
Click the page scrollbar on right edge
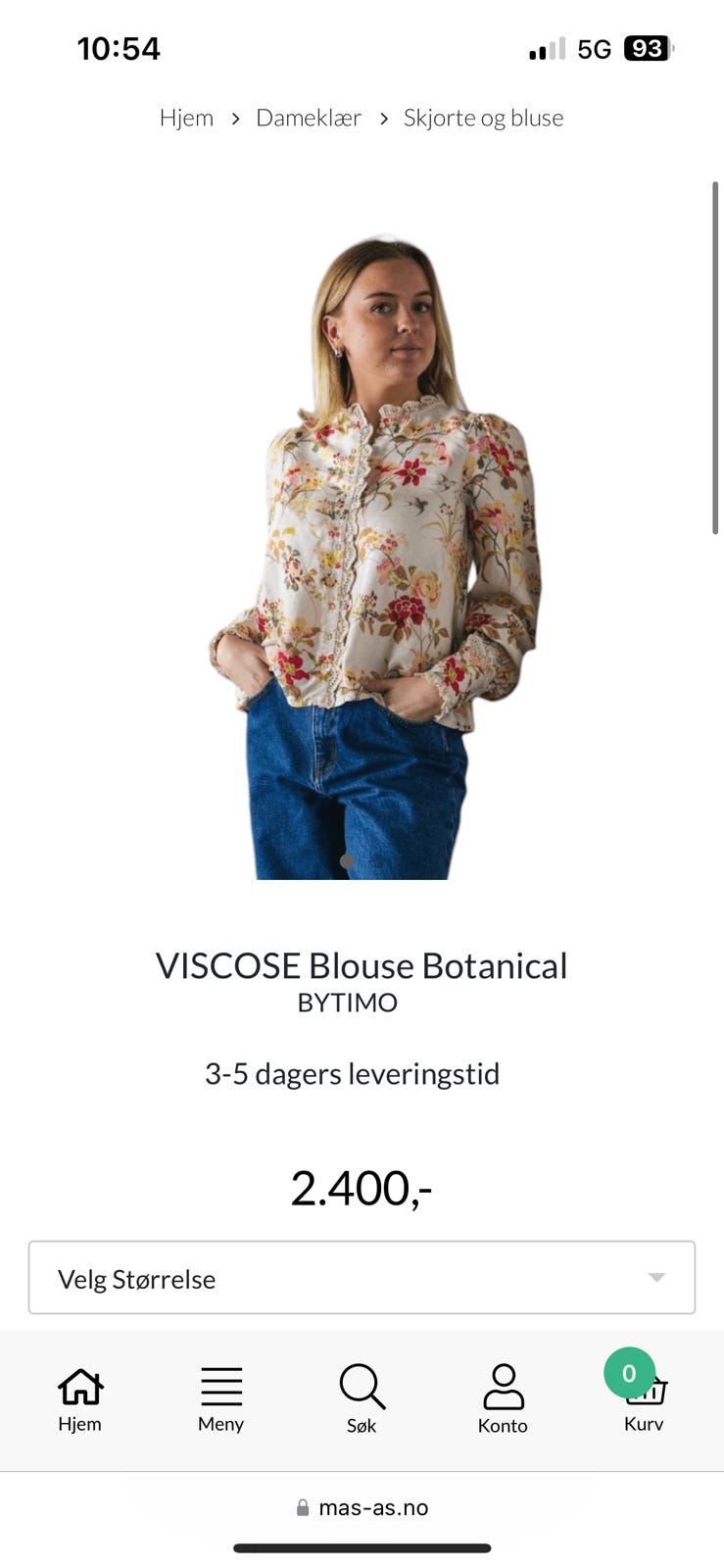point(715,358)
